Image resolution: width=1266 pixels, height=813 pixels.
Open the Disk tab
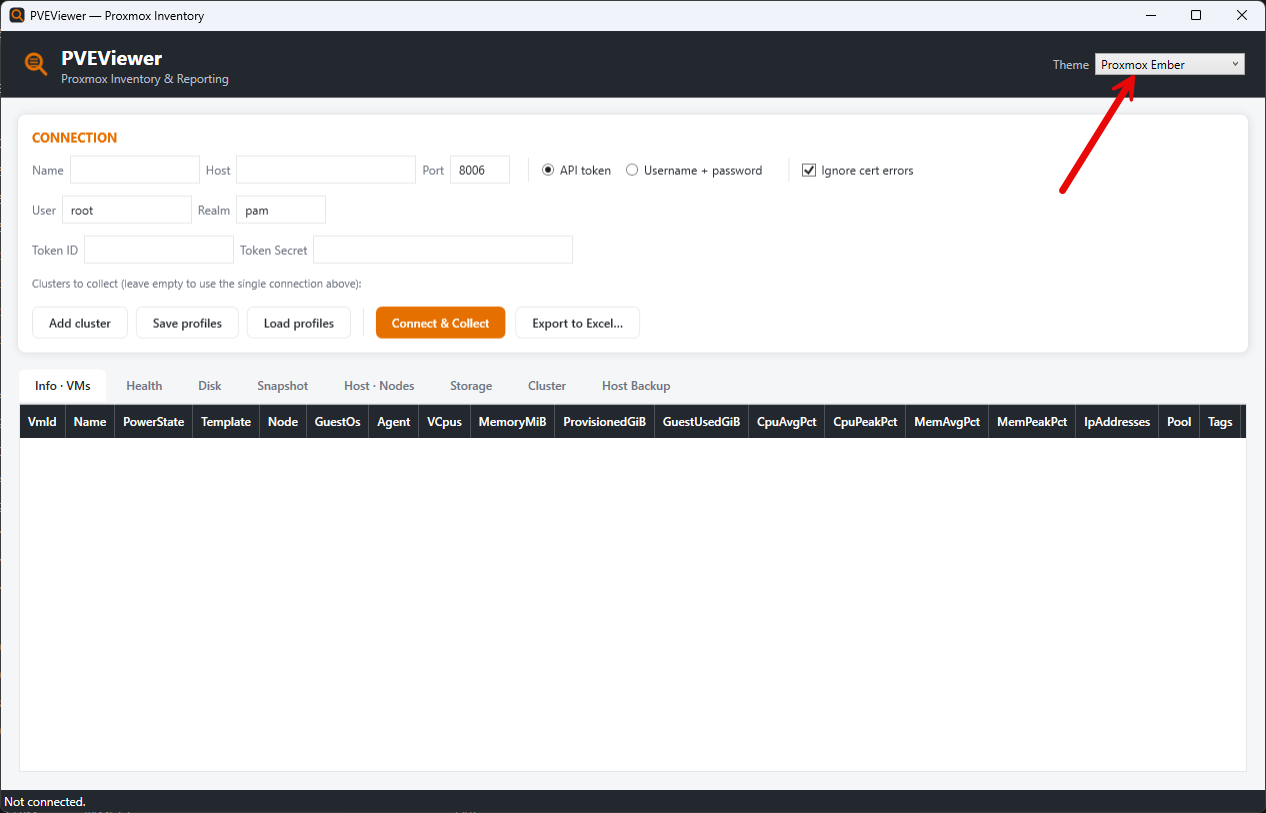[x=210, y=386]
